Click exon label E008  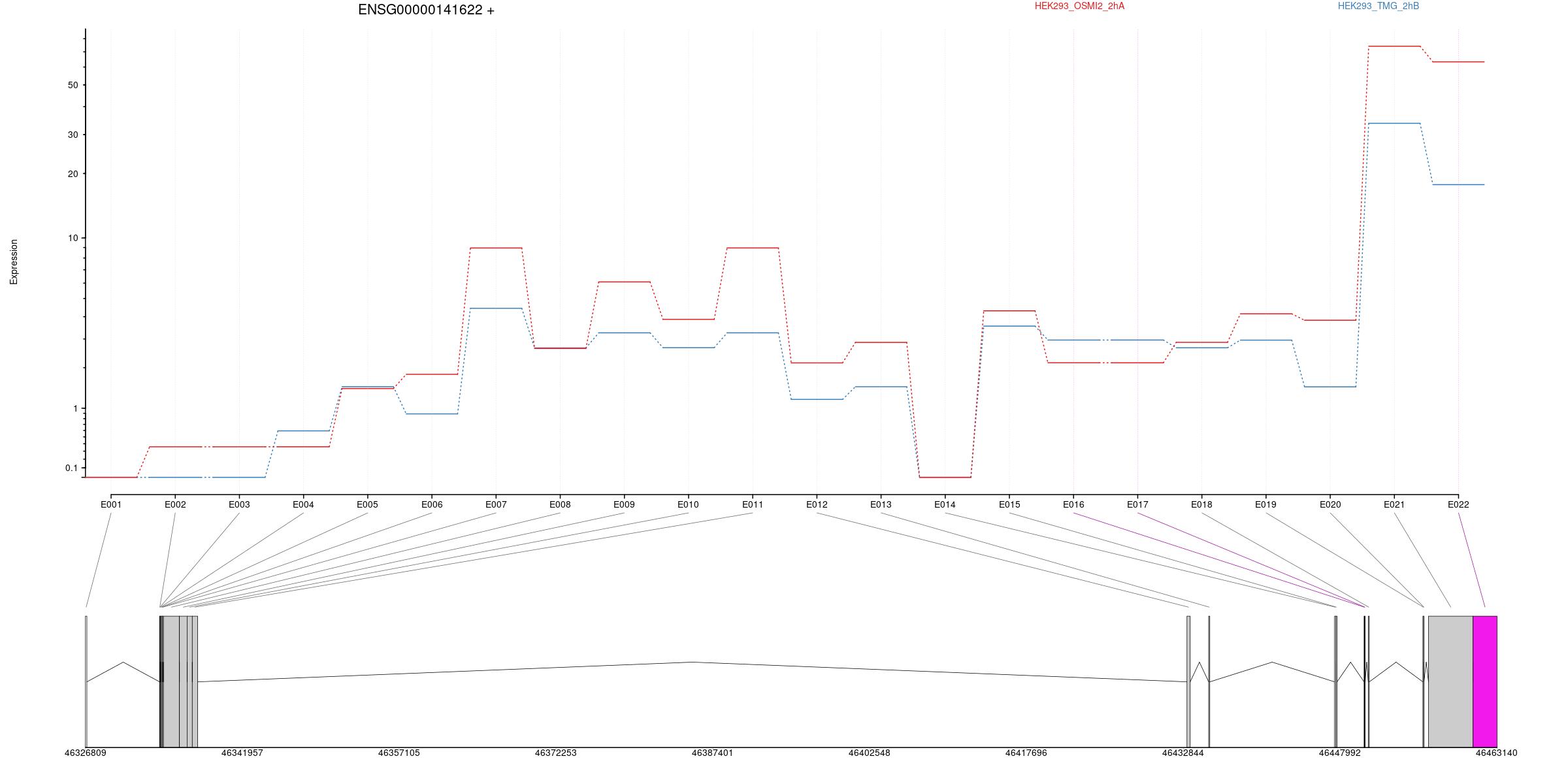560,504
